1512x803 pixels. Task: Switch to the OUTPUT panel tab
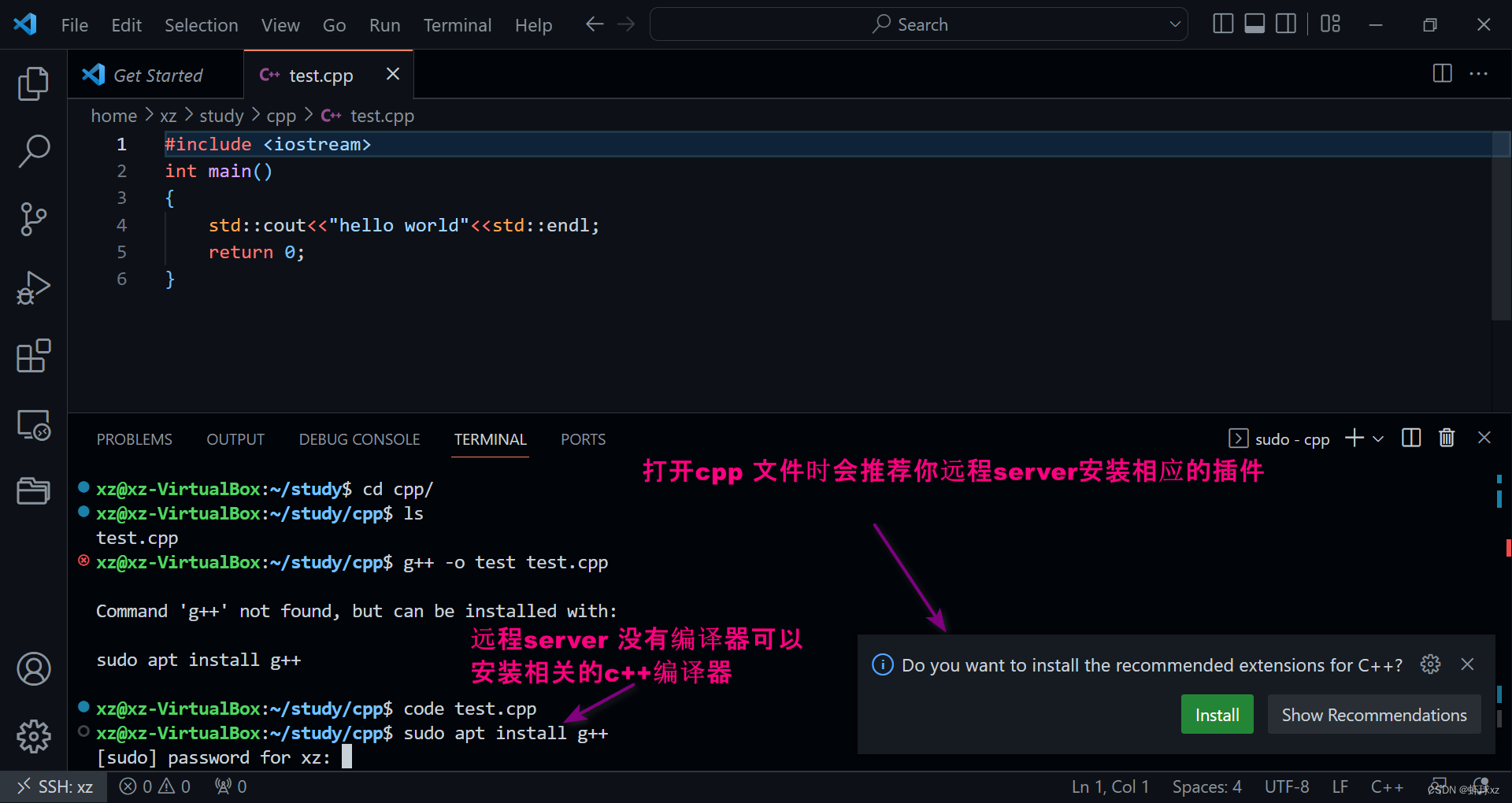pos(235,439)
